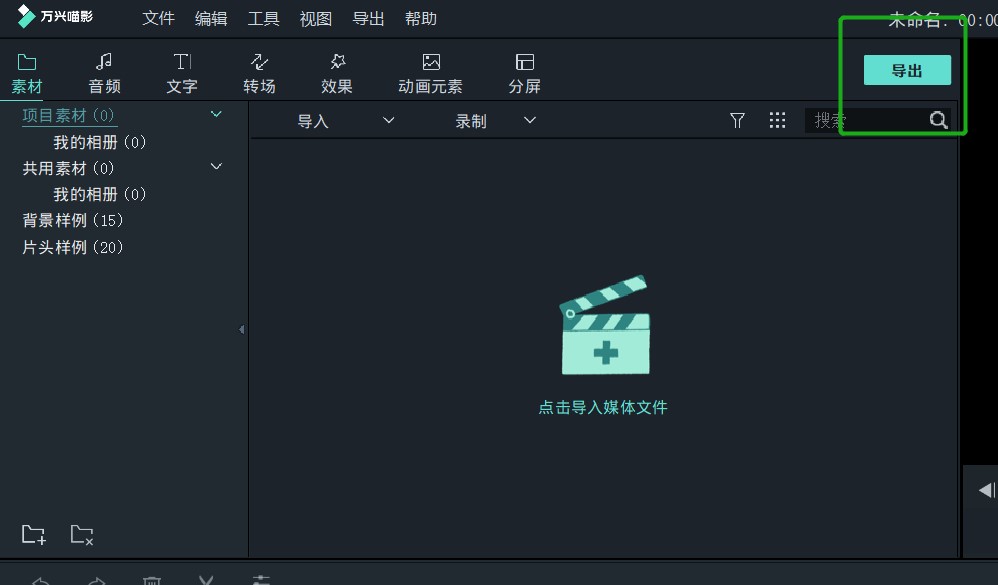
Task: Click the 导出 (Export) button
Action: coord(906,70)
